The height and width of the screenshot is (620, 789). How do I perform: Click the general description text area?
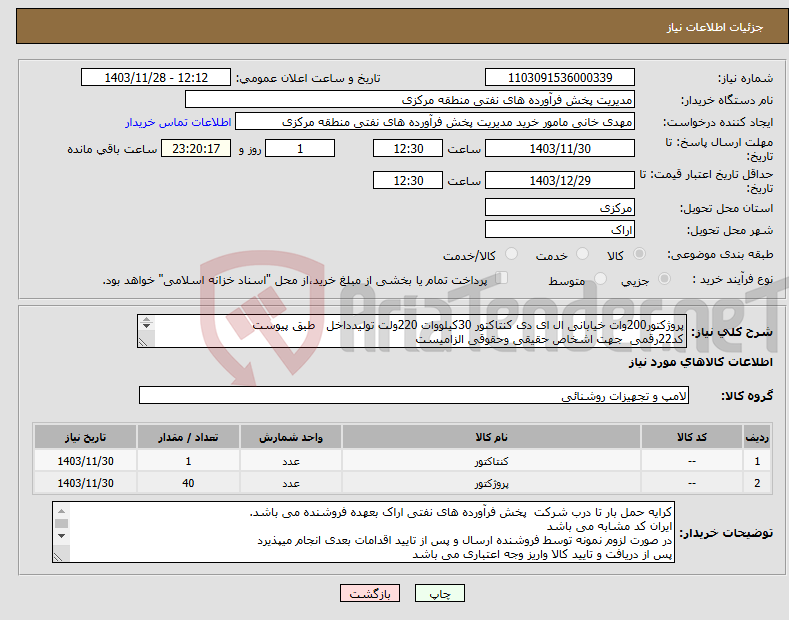(412, 331)
